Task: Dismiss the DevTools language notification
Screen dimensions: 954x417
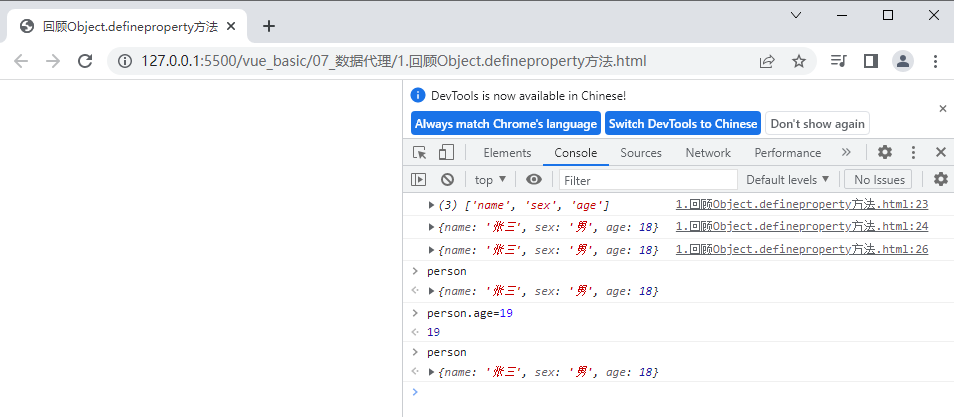Action: point(942,109)
